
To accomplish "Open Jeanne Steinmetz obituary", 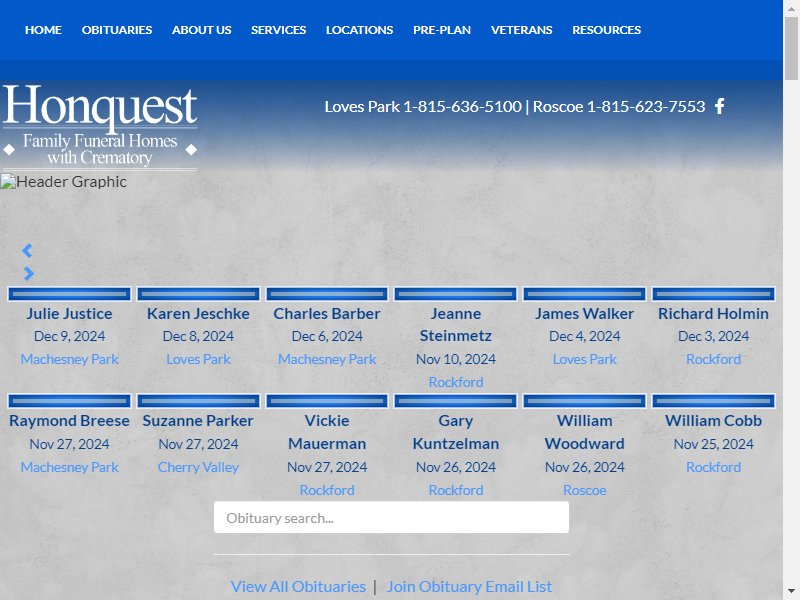I will coord(456,324).
